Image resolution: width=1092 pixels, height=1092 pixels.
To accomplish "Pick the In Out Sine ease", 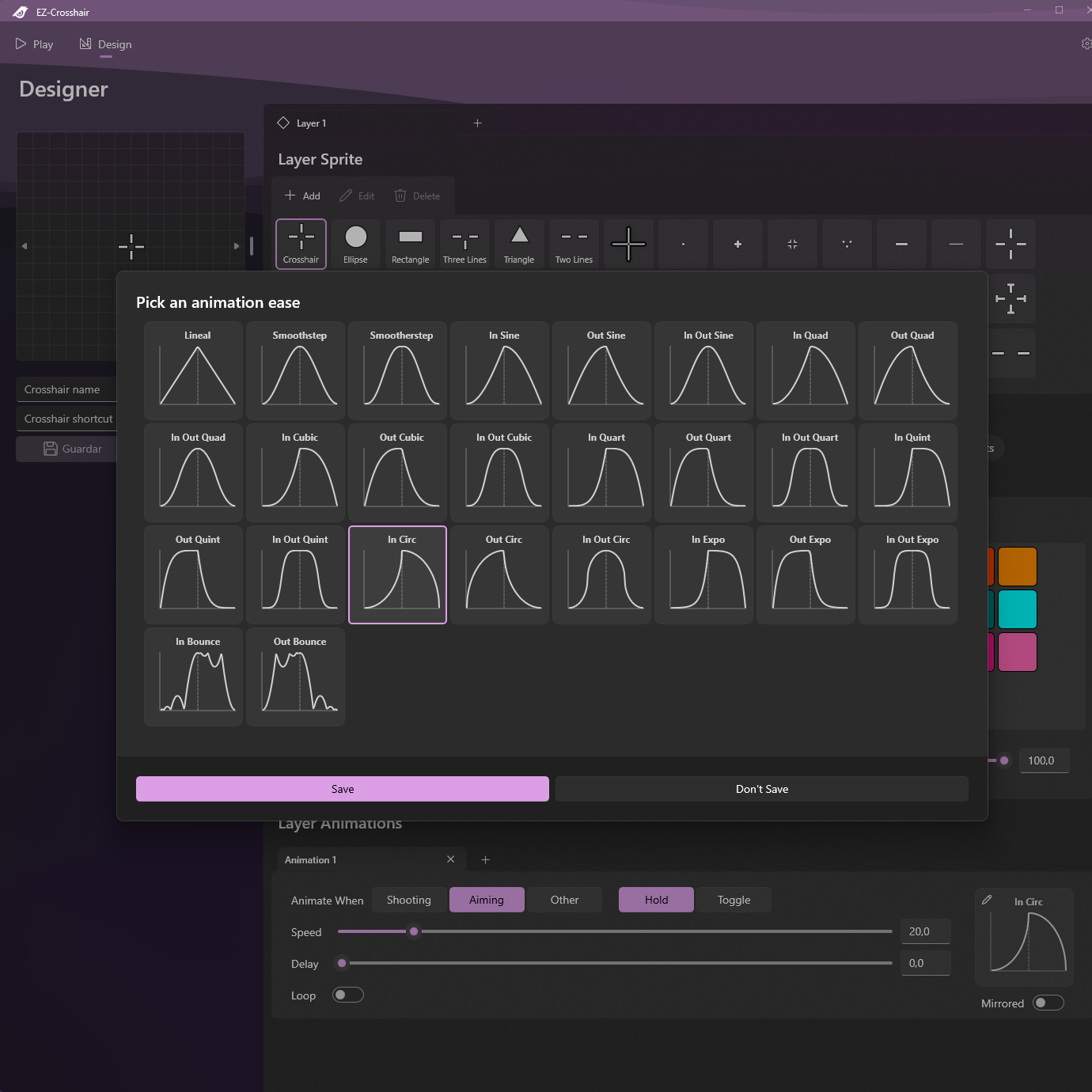I will (703, 370).
